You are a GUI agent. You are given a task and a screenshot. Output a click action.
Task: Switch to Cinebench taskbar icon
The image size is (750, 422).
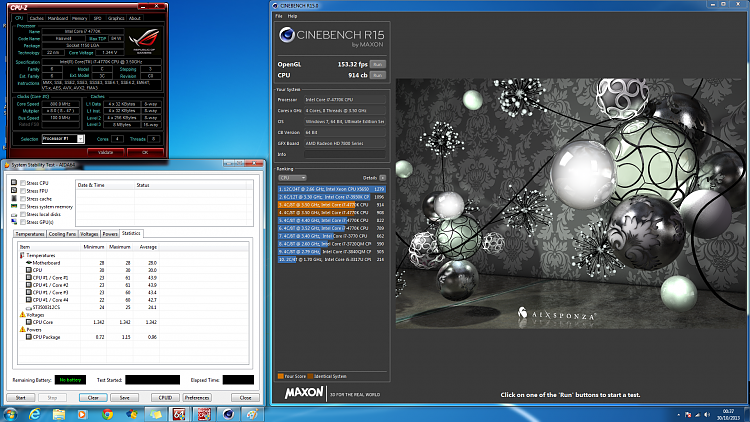pyautogui.click(x=228, y=414)
